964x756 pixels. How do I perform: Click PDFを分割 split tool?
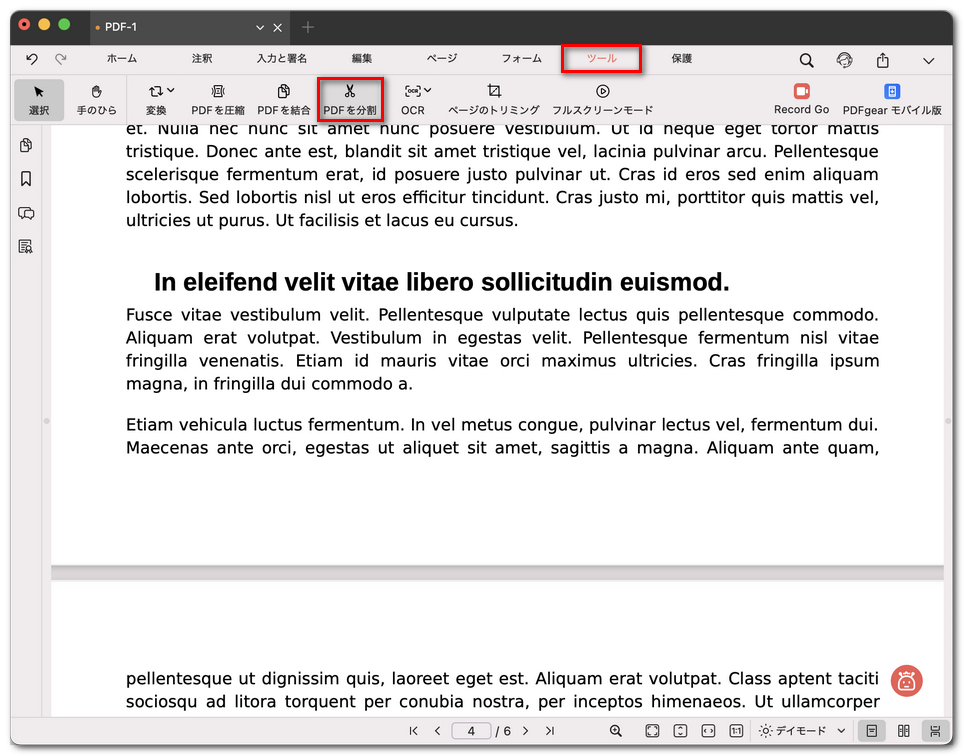tap(350, 100)
